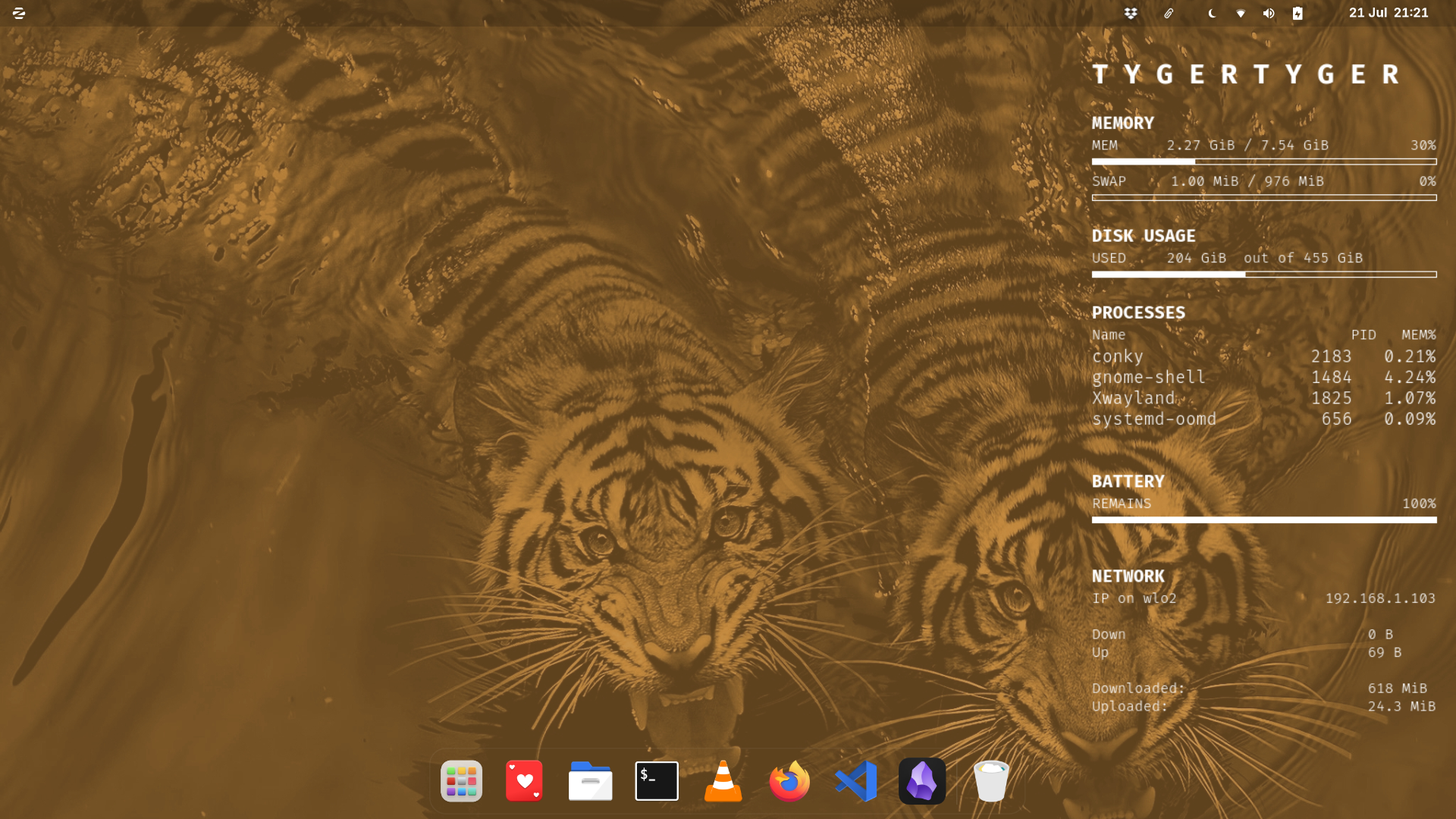Screen dimensions: 1456x819
Task: Select the conky process row
Action: click(x=1264, y=356)
